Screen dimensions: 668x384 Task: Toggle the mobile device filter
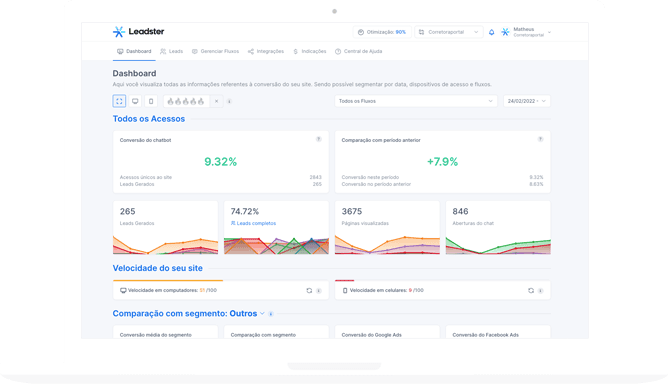(x=151, y=101)
